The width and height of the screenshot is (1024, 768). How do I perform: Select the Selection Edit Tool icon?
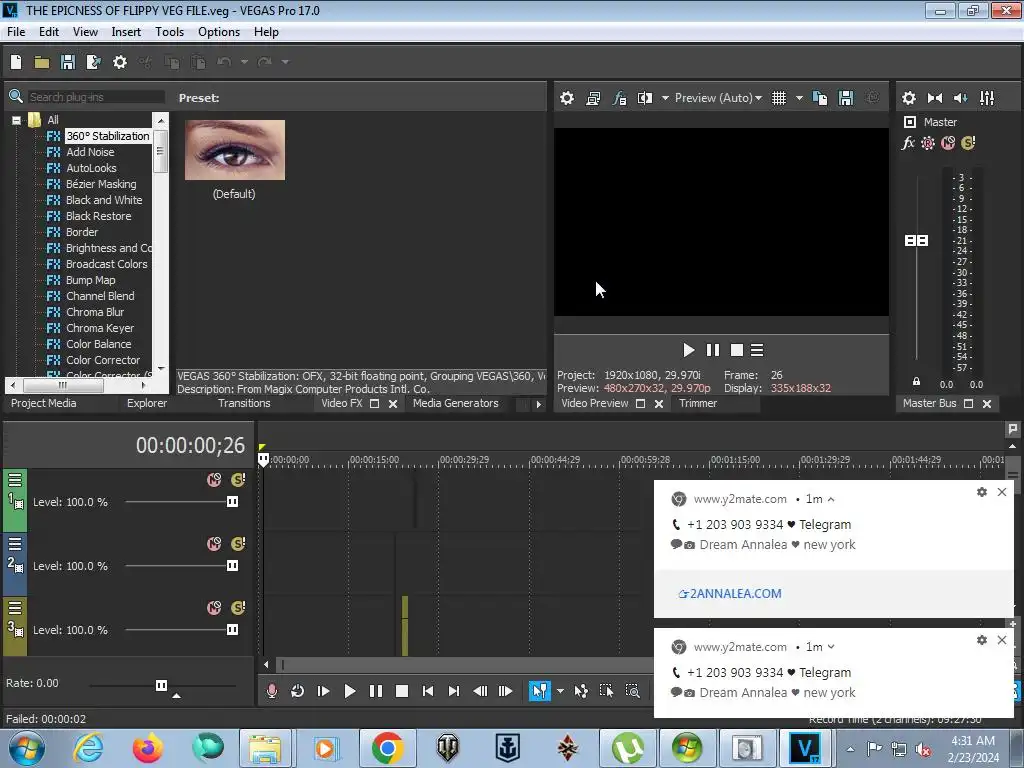click(607, 691)
